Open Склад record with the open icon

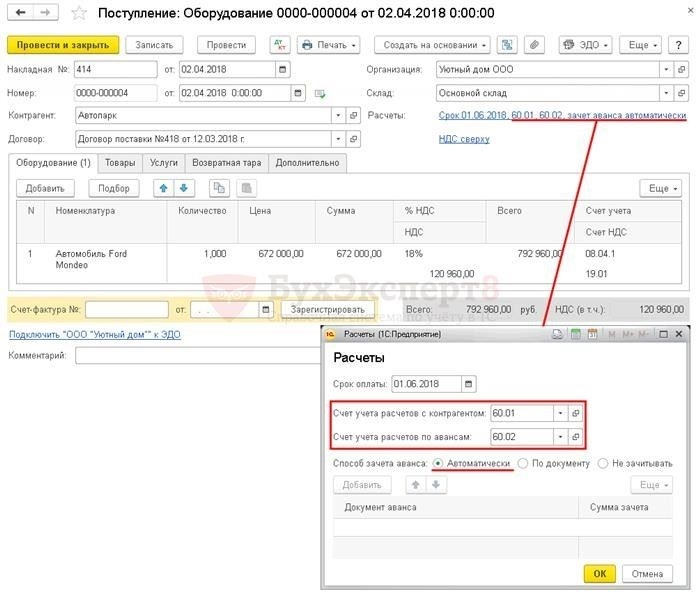pyautogui.click(x=681, y=93)
